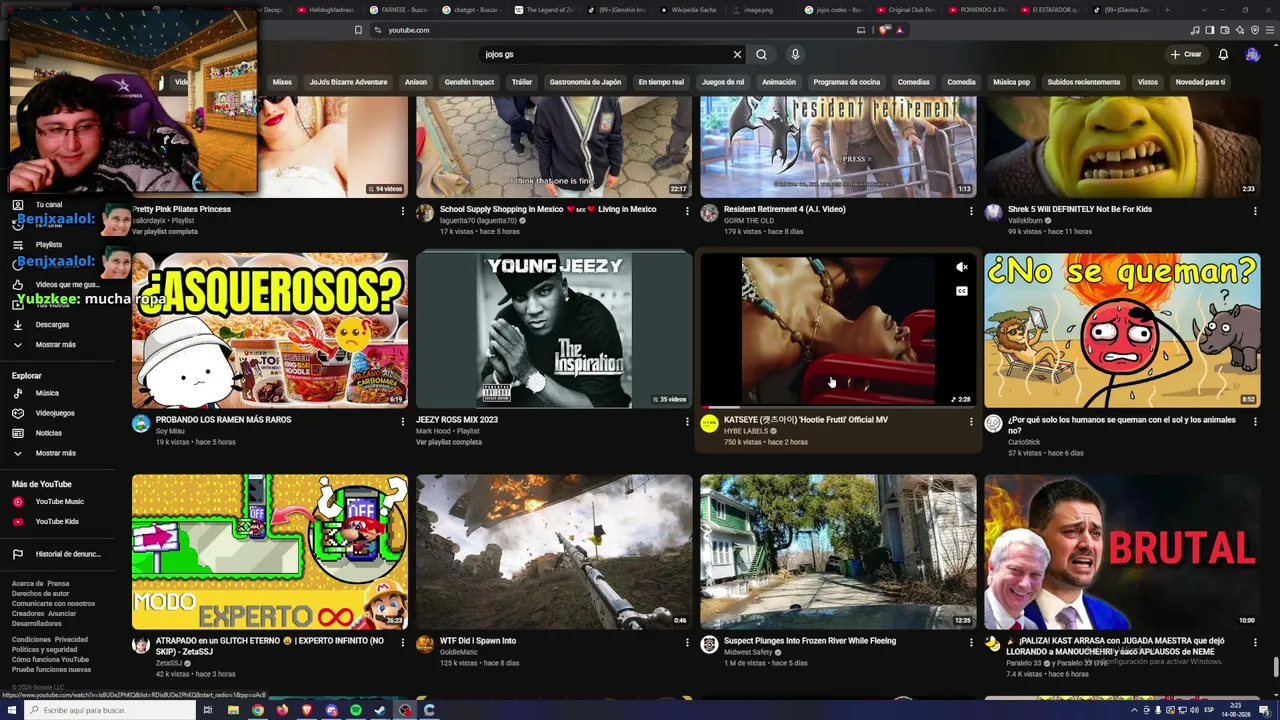Open the Young Jeezy playlist thumbnail
Image resolution: width=1280 pixels, height=720 pixels.
pyautogui.click(x=554, y=330)
